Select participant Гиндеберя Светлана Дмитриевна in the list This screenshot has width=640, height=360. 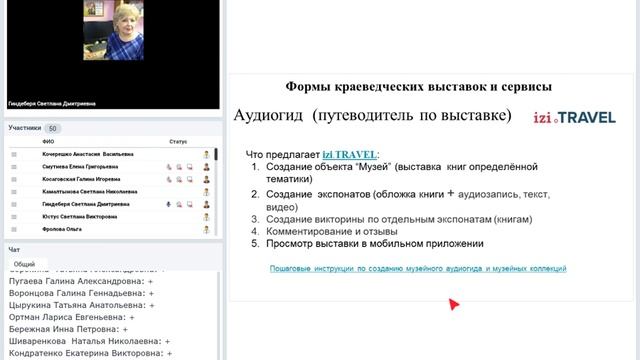pyautogui.click(x=86, y=204)
